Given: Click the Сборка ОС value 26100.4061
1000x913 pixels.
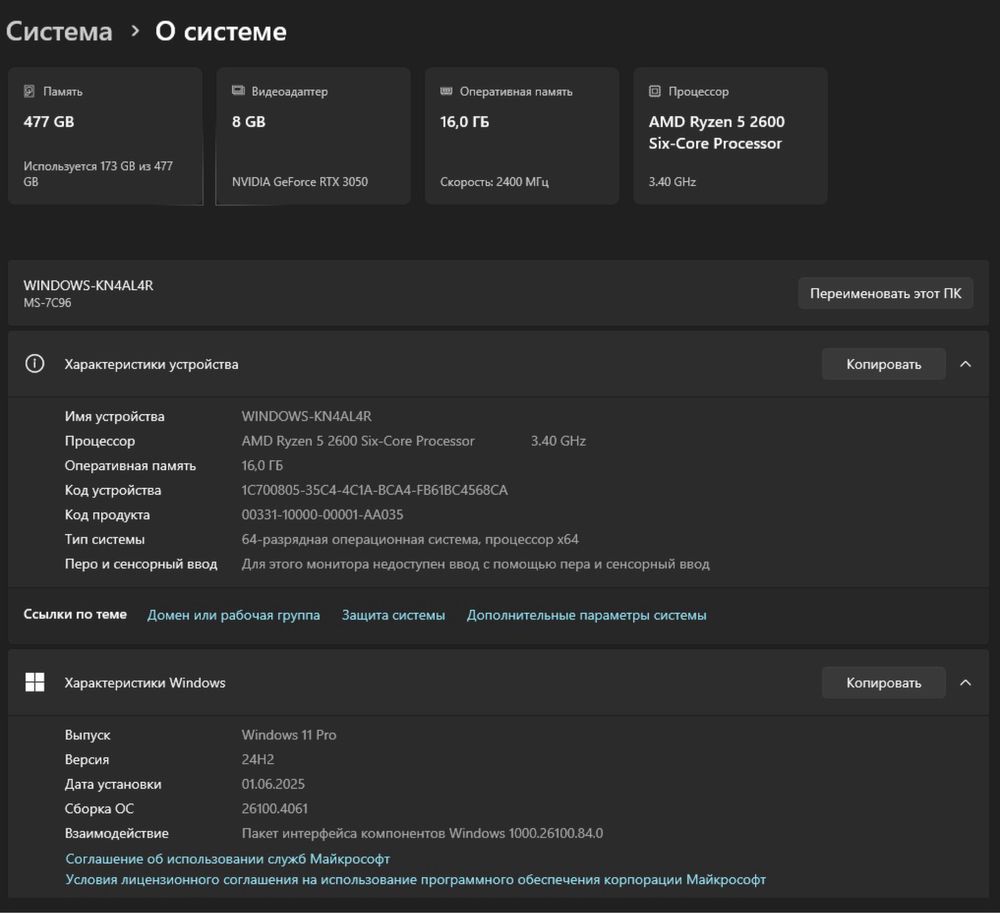Looking at the screenshot, I should point(275,808).
